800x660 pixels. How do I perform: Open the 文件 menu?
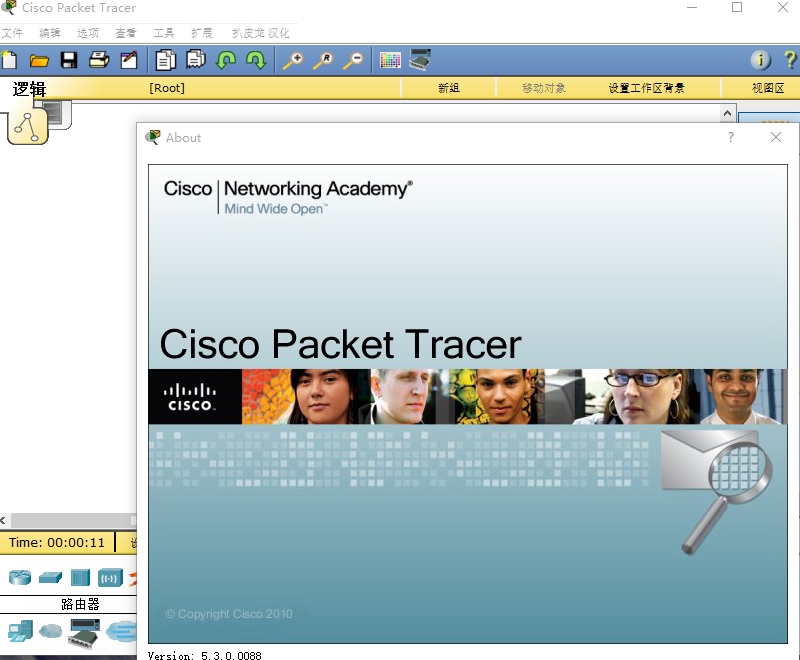(x=12, y=33)
